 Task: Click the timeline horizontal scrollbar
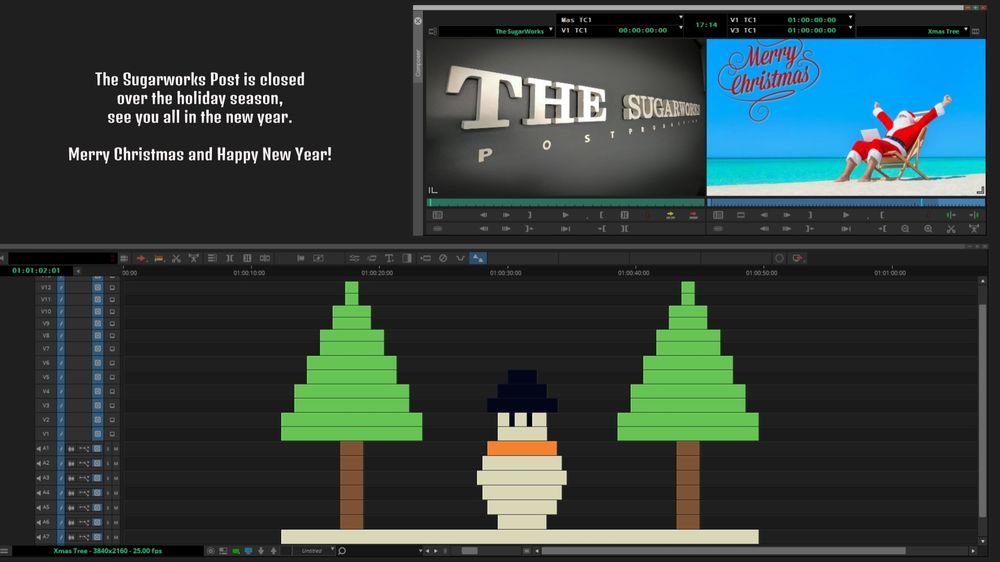(x=724, y=551)
